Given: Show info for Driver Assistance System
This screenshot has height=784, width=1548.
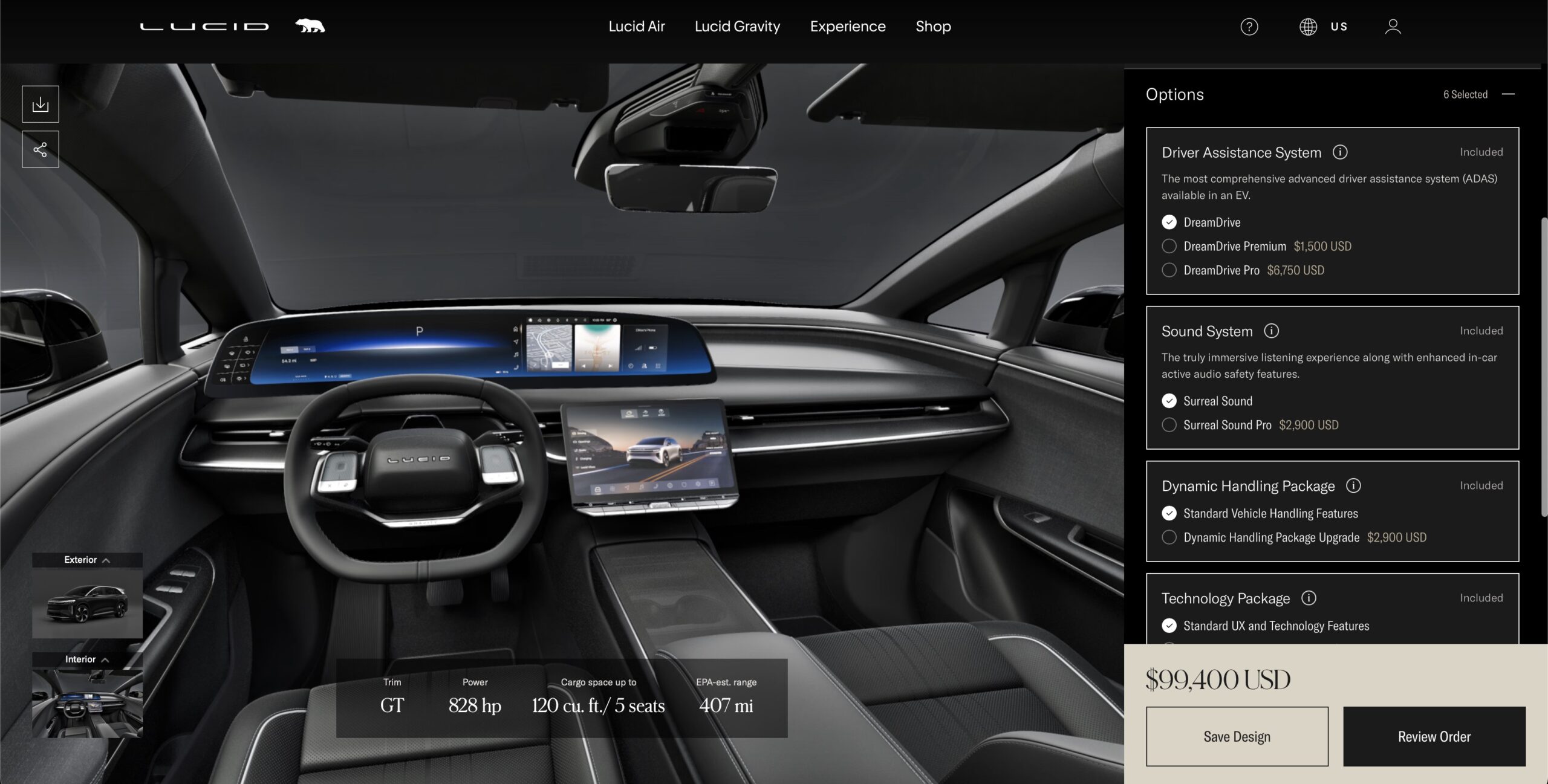Looking at the screenshot, I should (1340, 152).
